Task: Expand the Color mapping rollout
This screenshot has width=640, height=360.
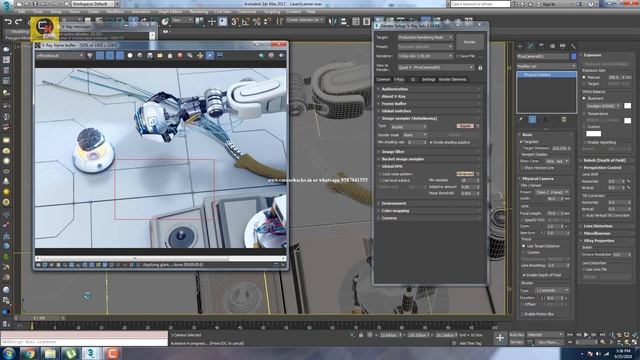Action: (428, 211)
